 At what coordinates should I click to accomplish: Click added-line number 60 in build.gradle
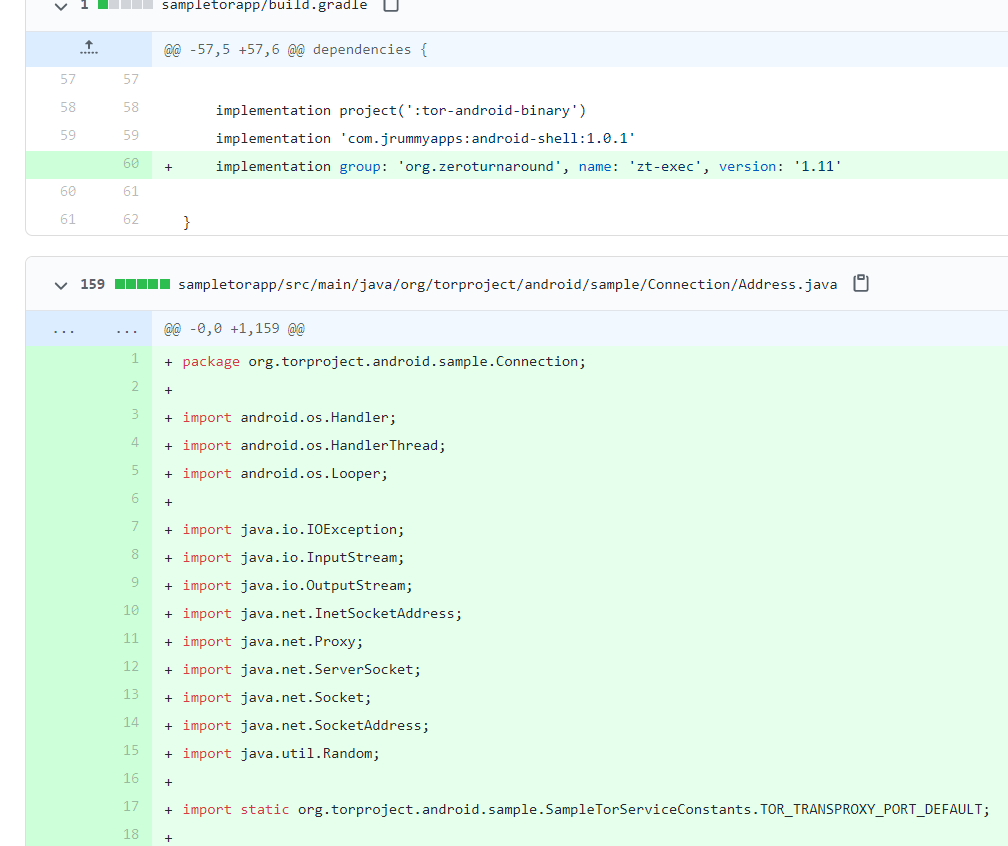pos(130,163)
